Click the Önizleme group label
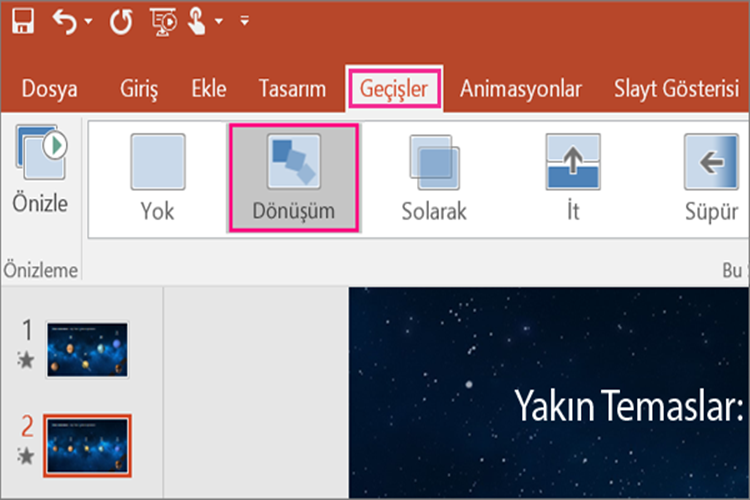Screen dimensions: 750x500 41,270
